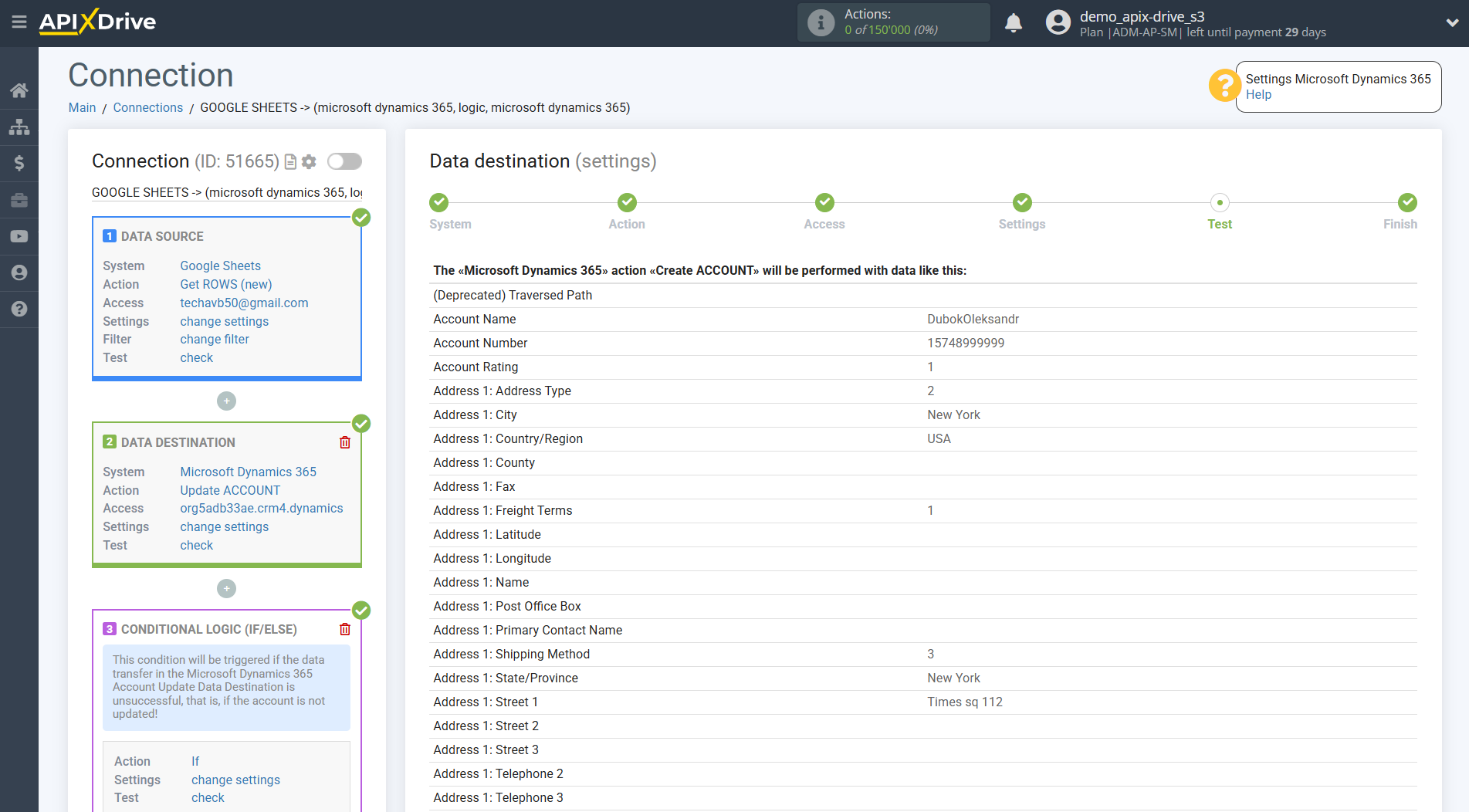Click the yellow help question icon

(x=1224, y=86)
